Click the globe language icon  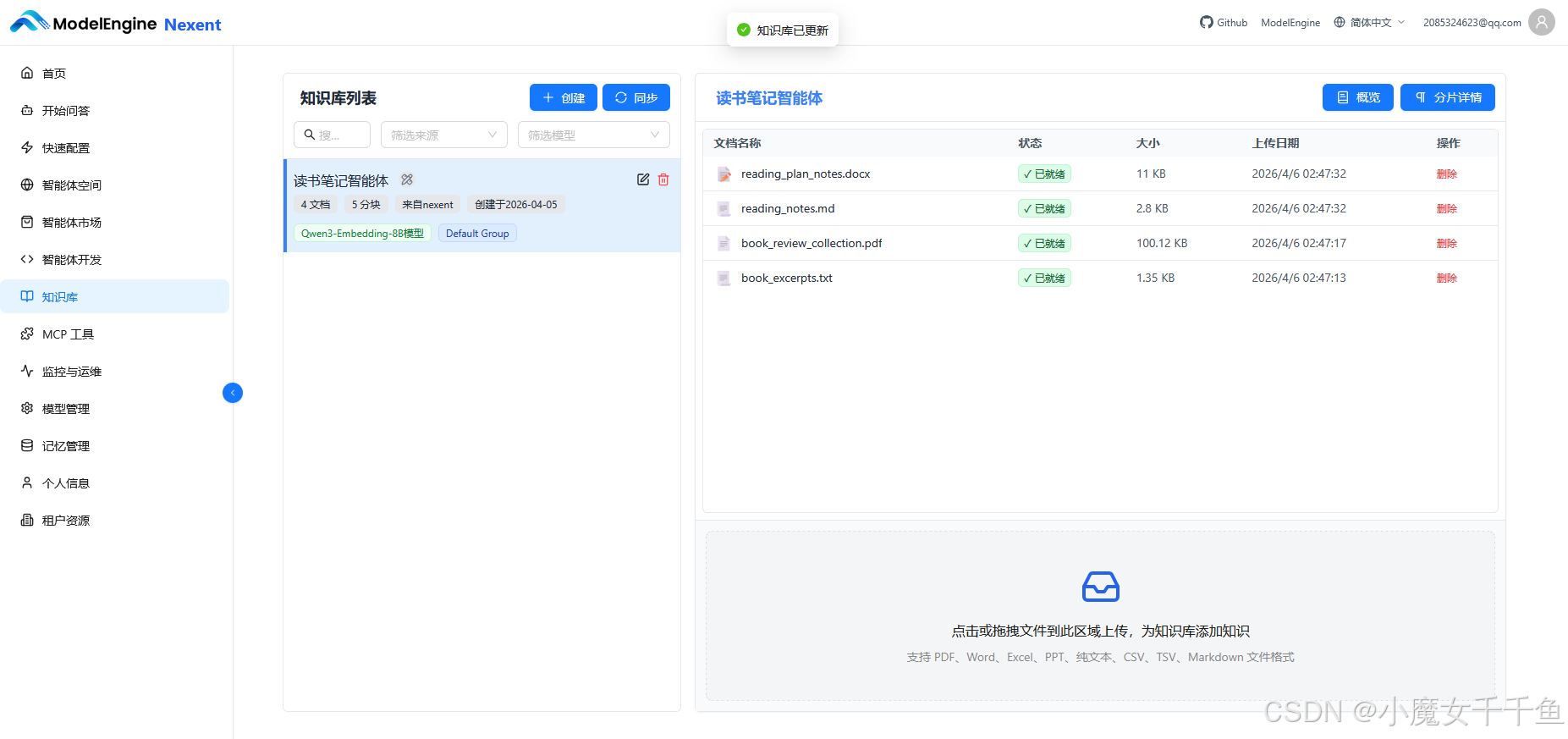1340,22
